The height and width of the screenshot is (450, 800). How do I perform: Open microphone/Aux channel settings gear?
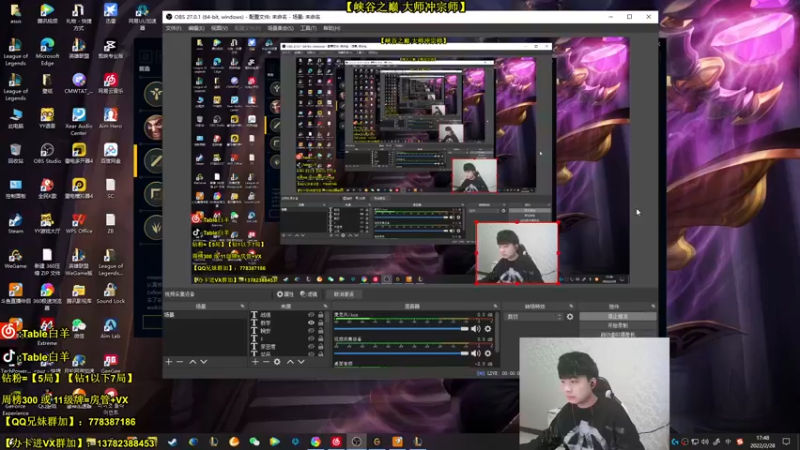pyautogui.click(x=488, y=329)
